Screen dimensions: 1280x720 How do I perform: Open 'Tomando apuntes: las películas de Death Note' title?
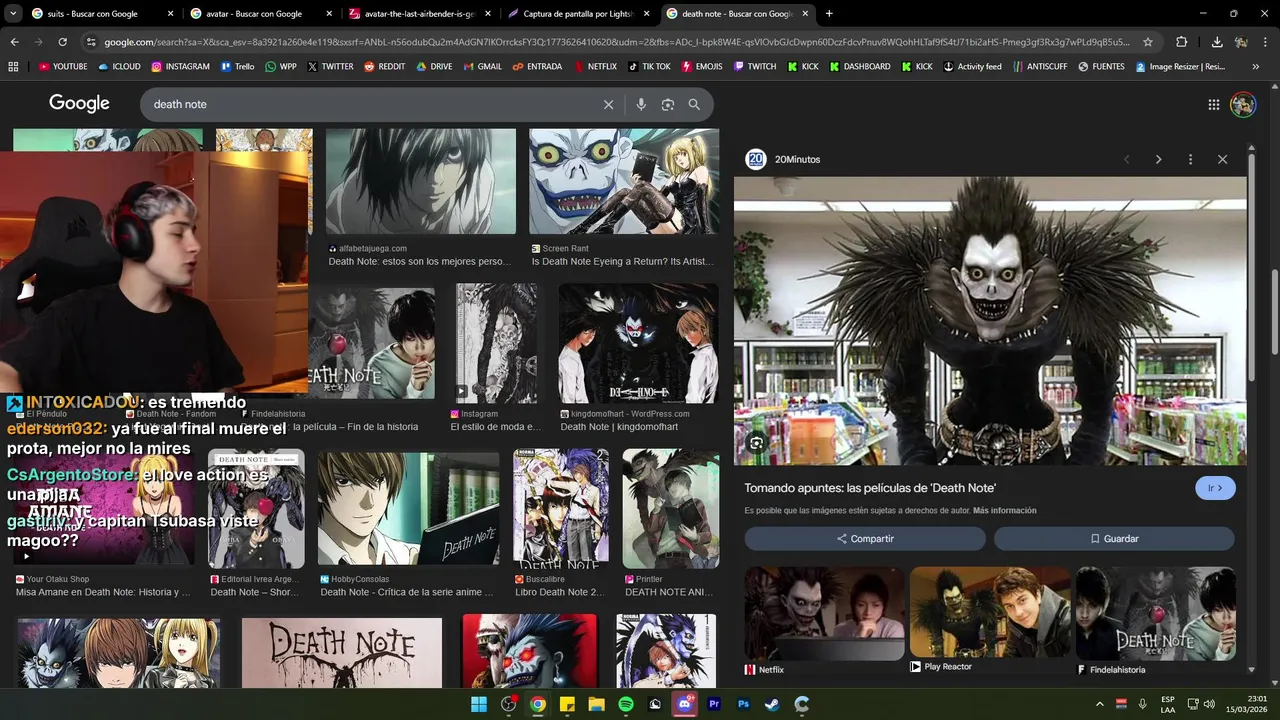[870, 488]
